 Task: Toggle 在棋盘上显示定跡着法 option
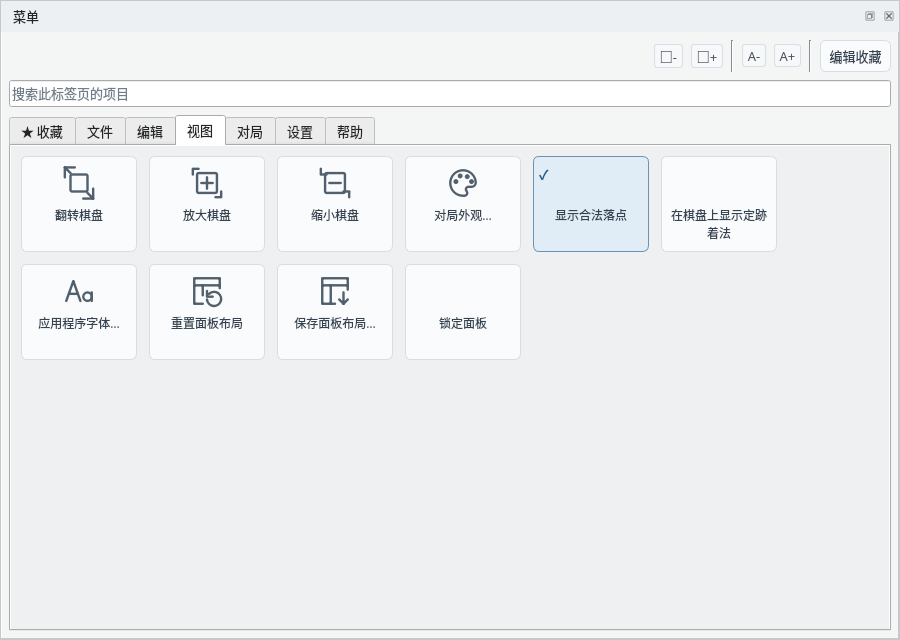tap(719, 204)
